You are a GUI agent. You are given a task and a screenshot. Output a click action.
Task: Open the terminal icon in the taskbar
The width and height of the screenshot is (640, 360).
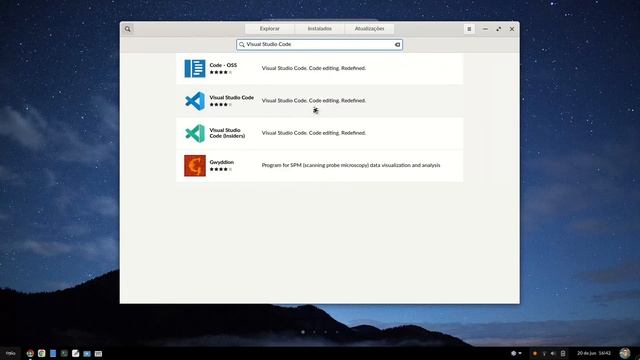click(x=64, y=353)
